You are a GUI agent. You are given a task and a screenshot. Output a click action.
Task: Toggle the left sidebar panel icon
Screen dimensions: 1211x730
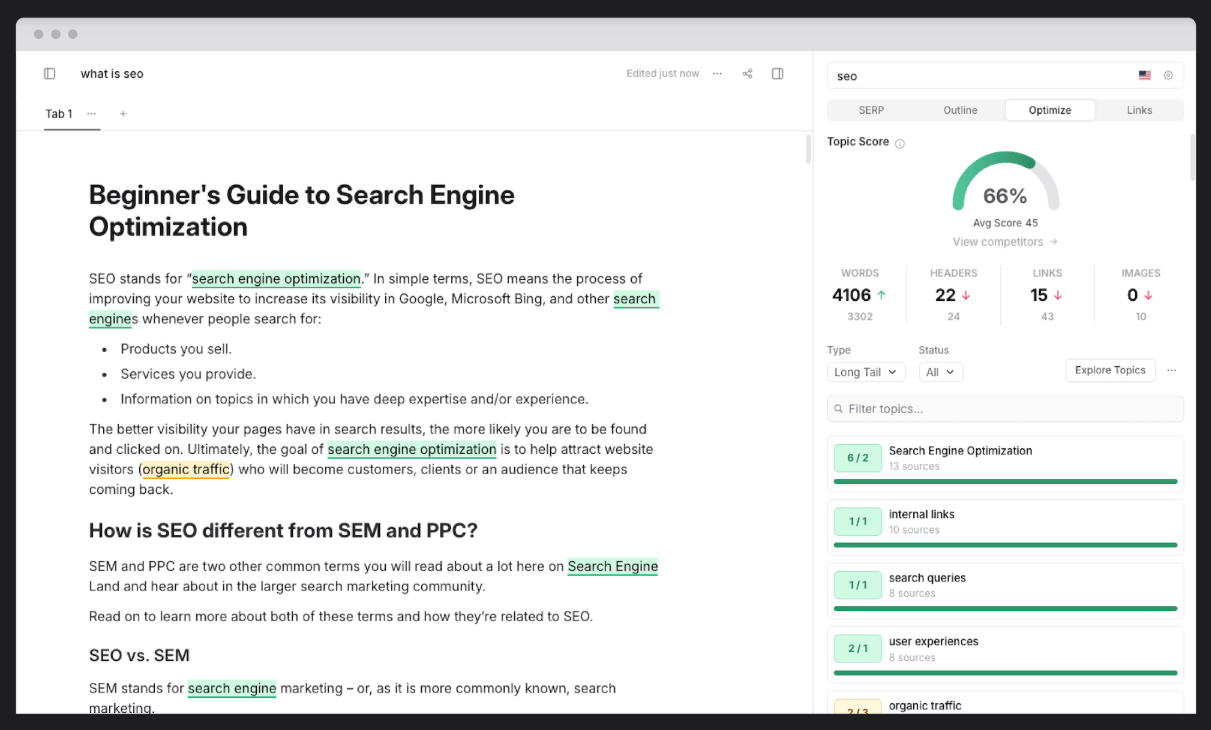(50, 74)
